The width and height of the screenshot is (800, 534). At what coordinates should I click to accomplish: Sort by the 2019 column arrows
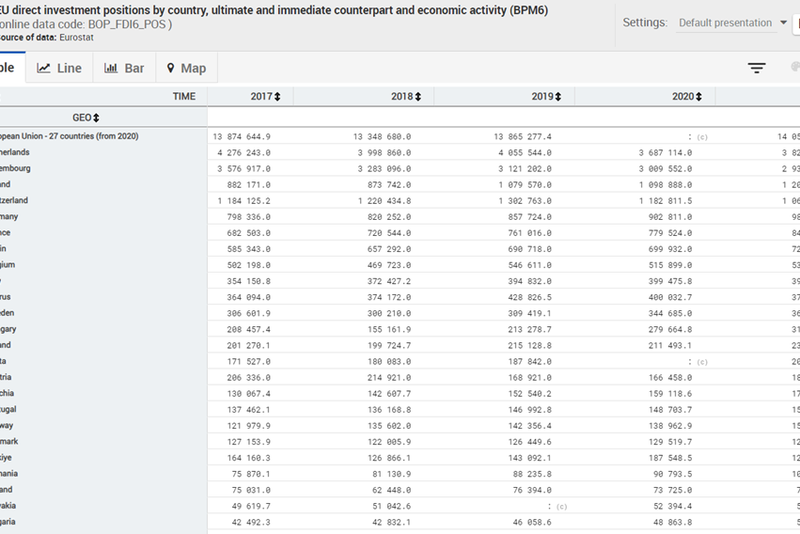[x=558, y=97]
